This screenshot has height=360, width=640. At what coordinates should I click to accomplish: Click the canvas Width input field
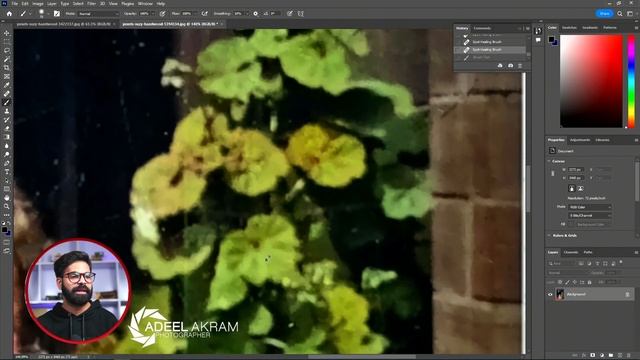pos(576,169)
